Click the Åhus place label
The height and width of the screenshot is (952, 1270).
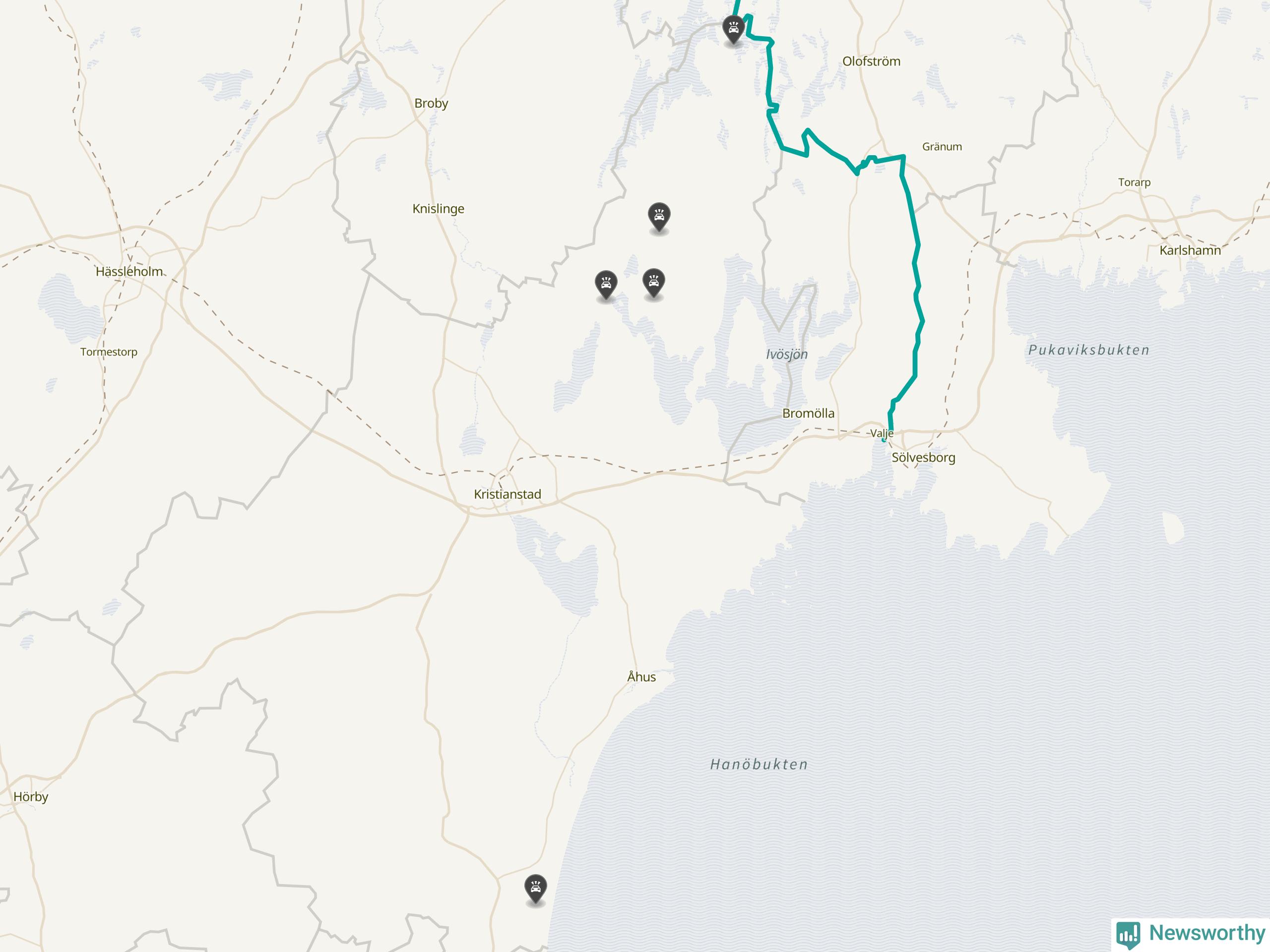[641, 676]
